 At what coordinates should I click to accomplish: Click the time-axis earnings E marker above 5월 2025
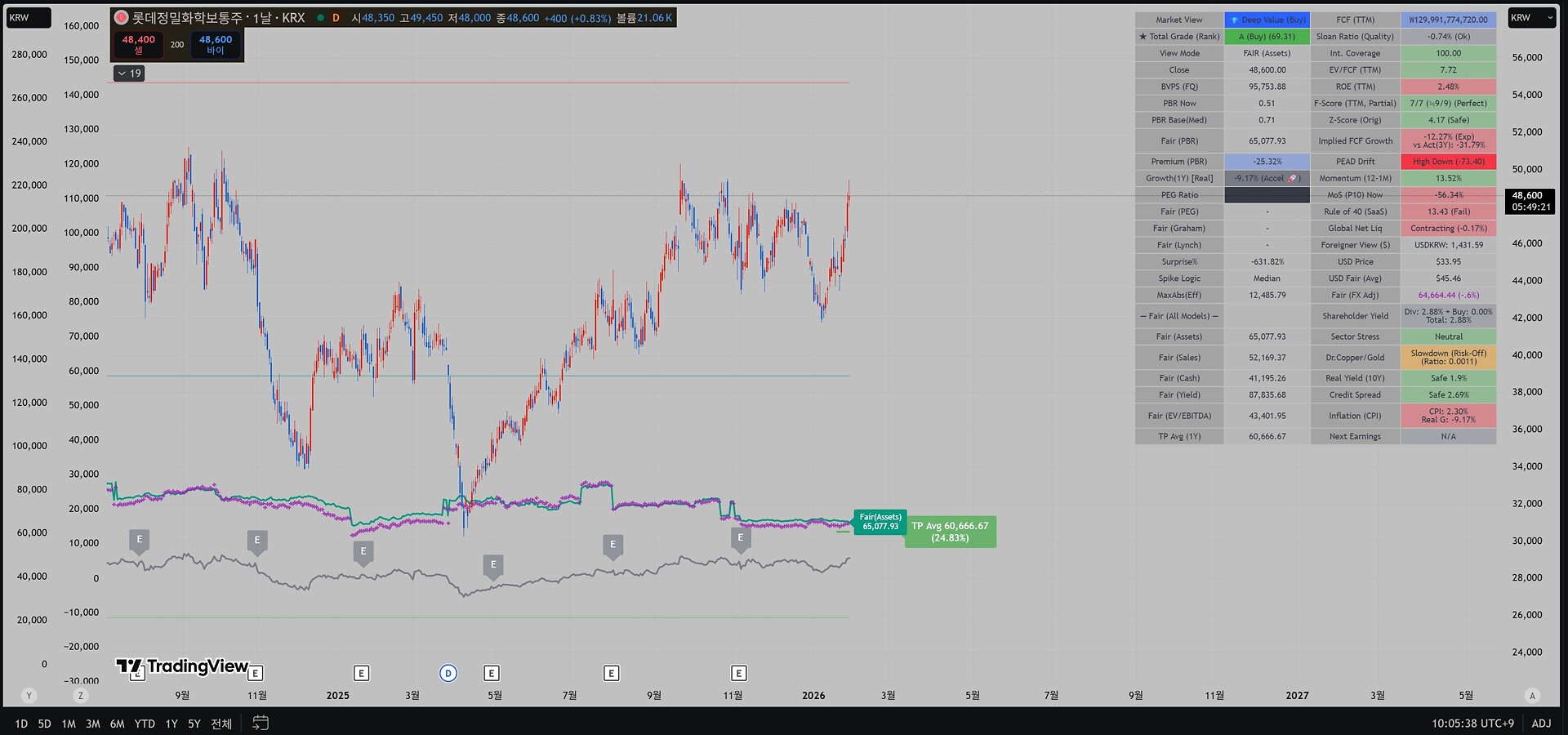(491, 673)
